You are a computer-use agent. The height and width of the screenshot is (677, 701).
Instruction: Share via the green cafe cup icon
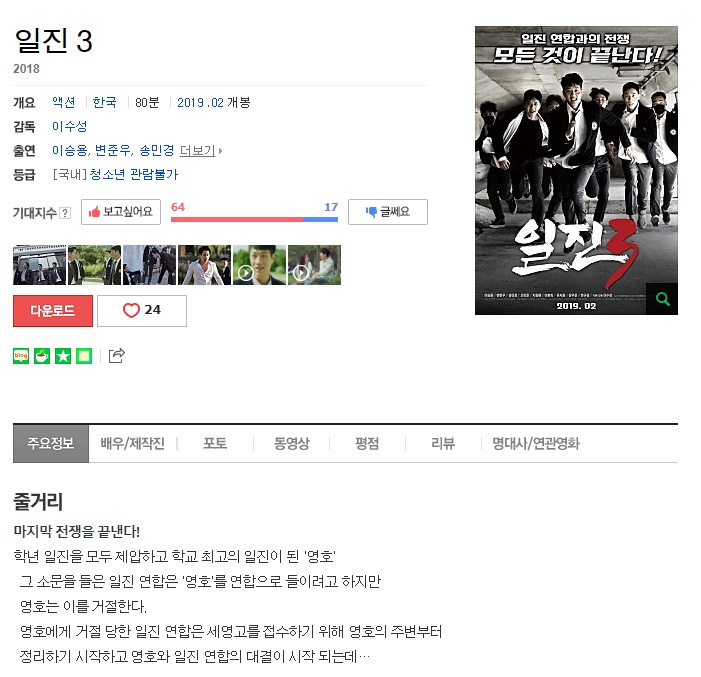[42, 356]
